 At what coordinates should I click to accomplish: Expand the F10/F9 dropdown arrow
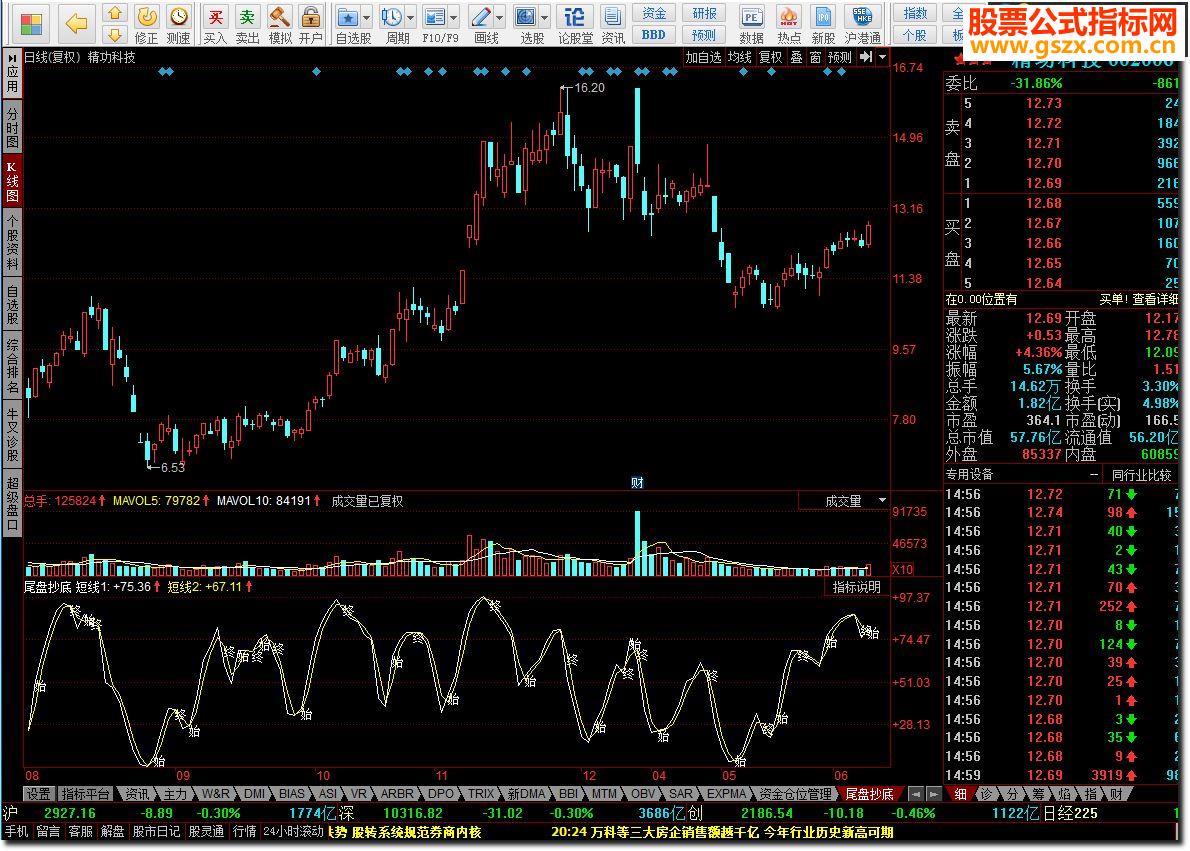coord(455,17)
